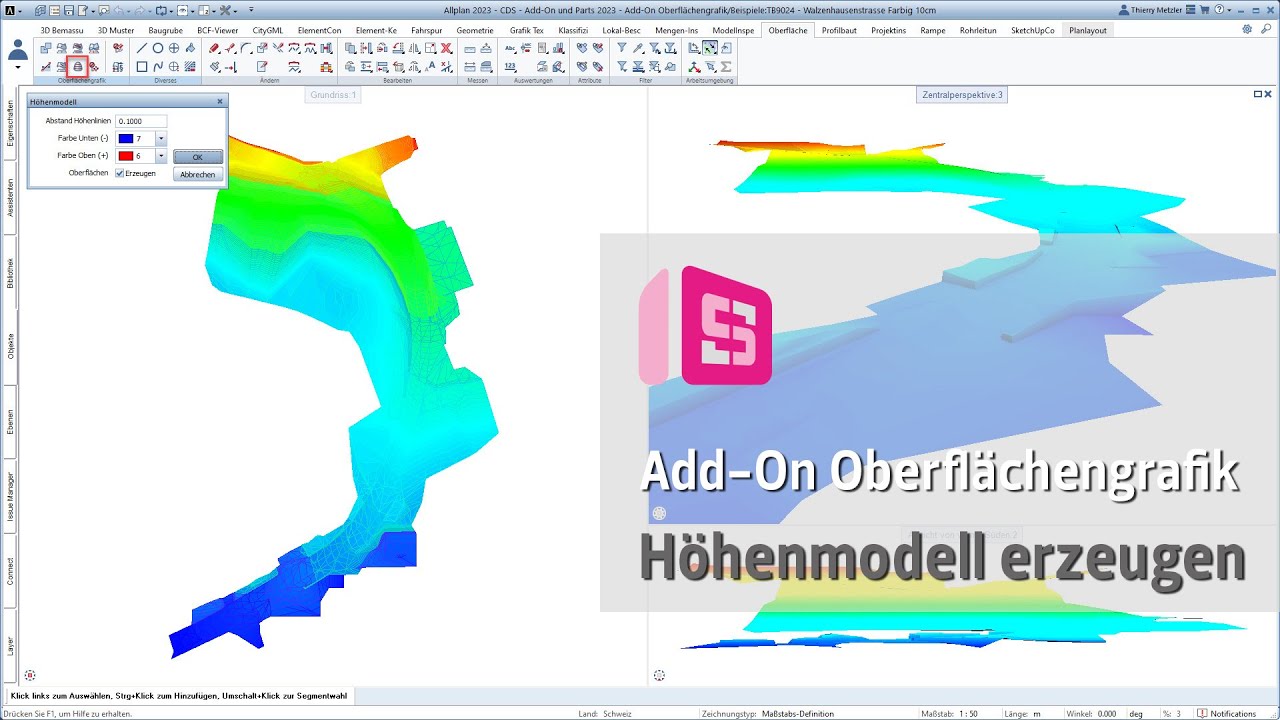
Task: Select the rectangle tool in Diverses group
Action: tap(142, 67)
